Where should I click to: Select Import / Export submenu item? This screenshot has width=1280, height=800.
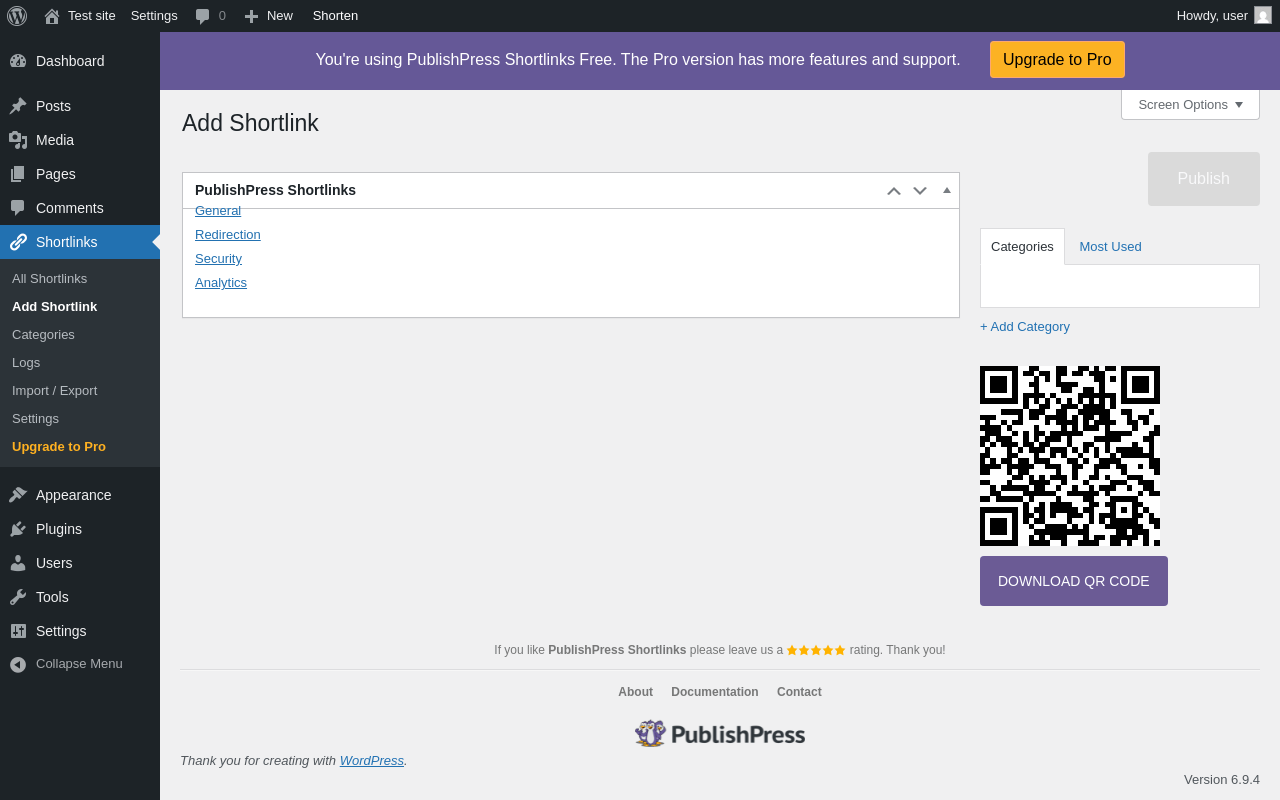tap(54, 390)
